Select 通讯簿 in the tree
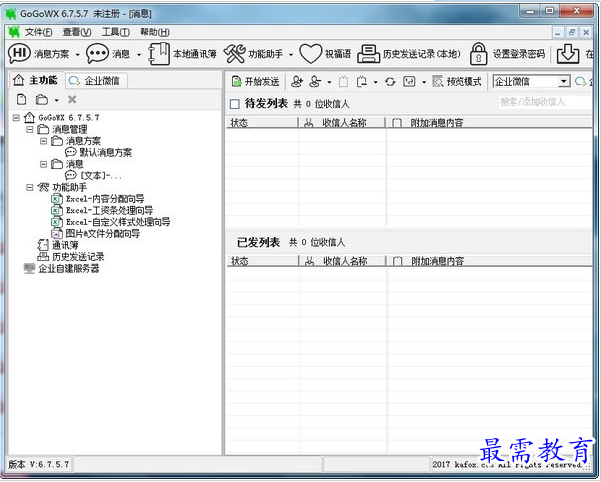This screenshot has height=482, width=601. (65, 245)
